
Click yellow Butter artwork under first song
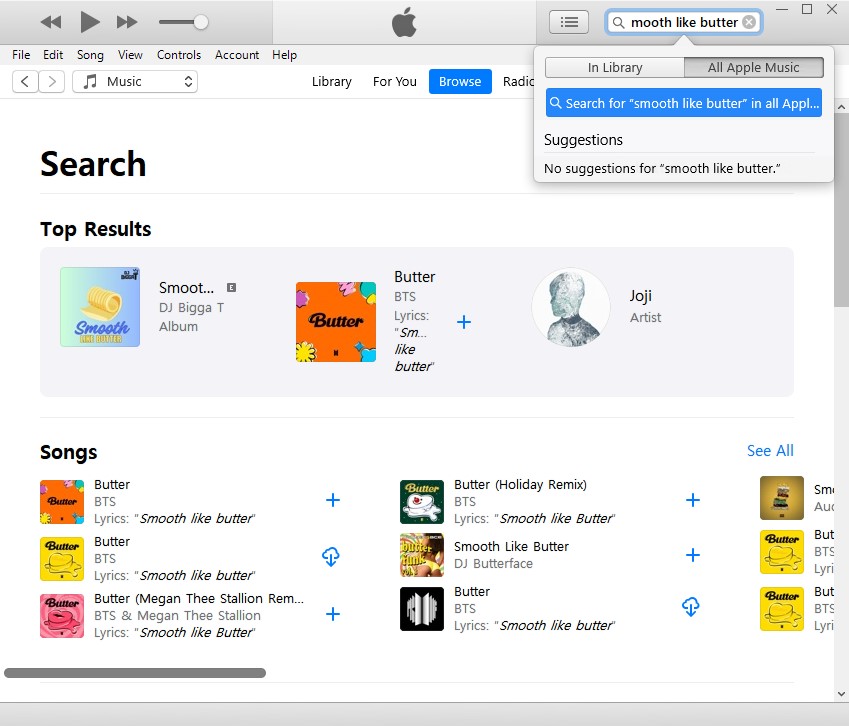click(x=62, y=559)
